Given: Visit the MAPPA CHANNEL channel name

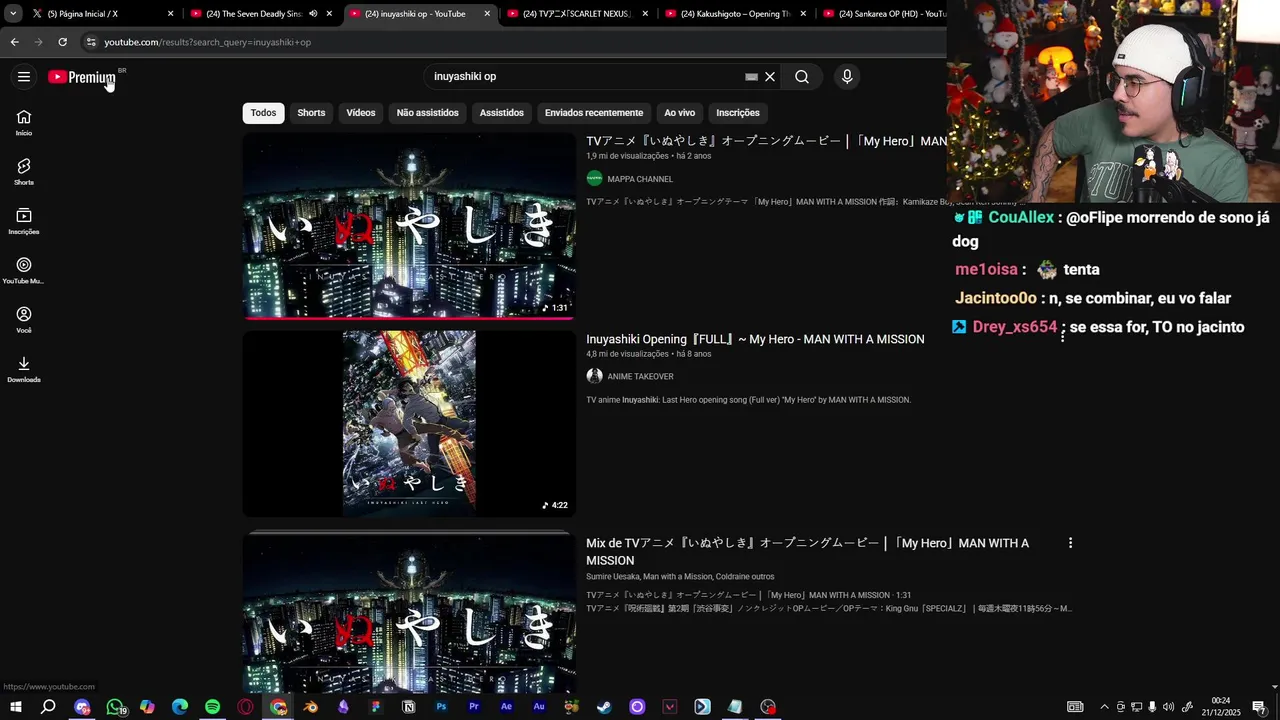Looking at the screenshot, I should click(640, 179).
